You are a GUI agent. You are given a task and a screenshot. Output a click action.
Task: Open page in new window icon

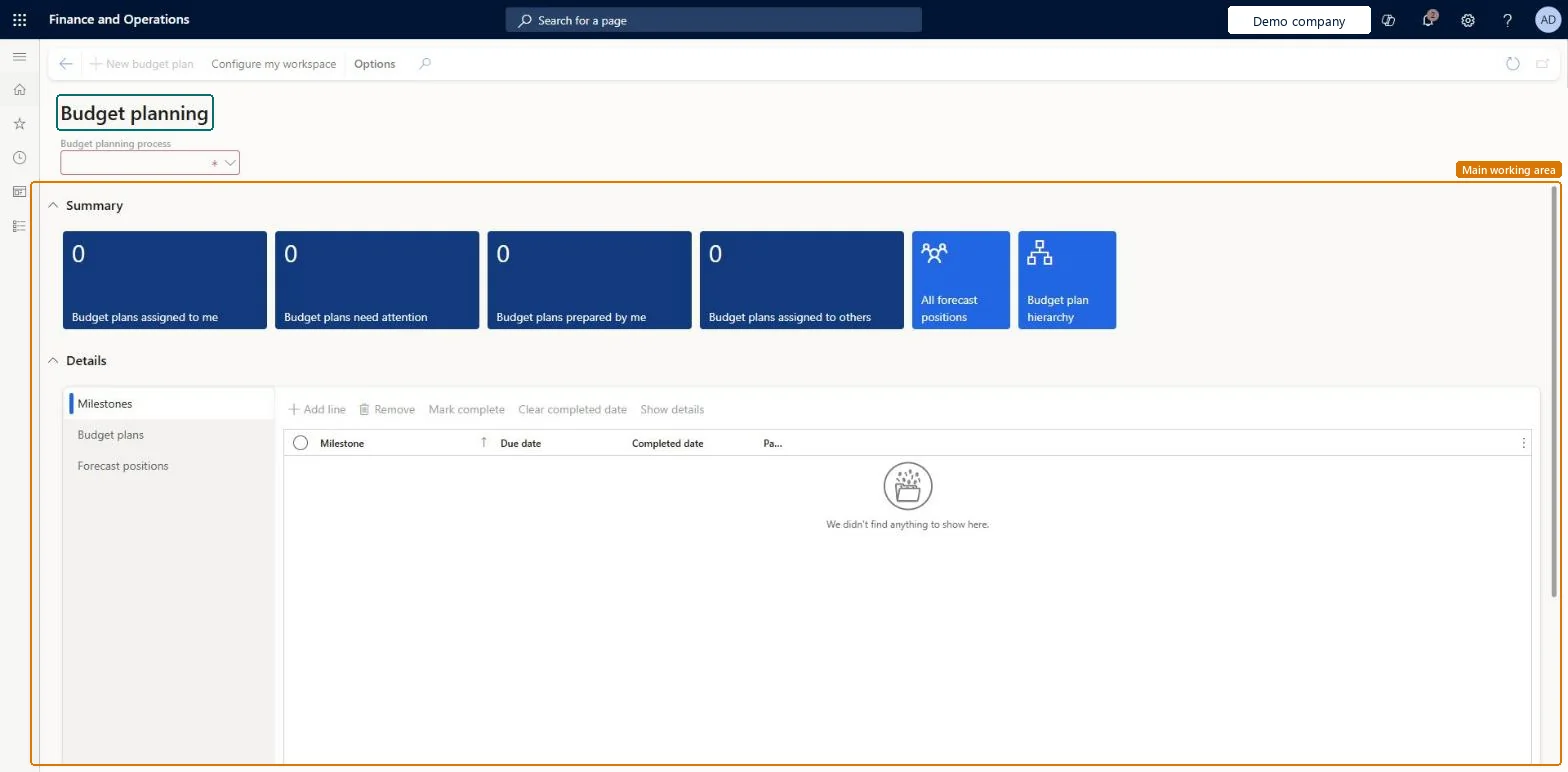click(x=1544, y=64)
